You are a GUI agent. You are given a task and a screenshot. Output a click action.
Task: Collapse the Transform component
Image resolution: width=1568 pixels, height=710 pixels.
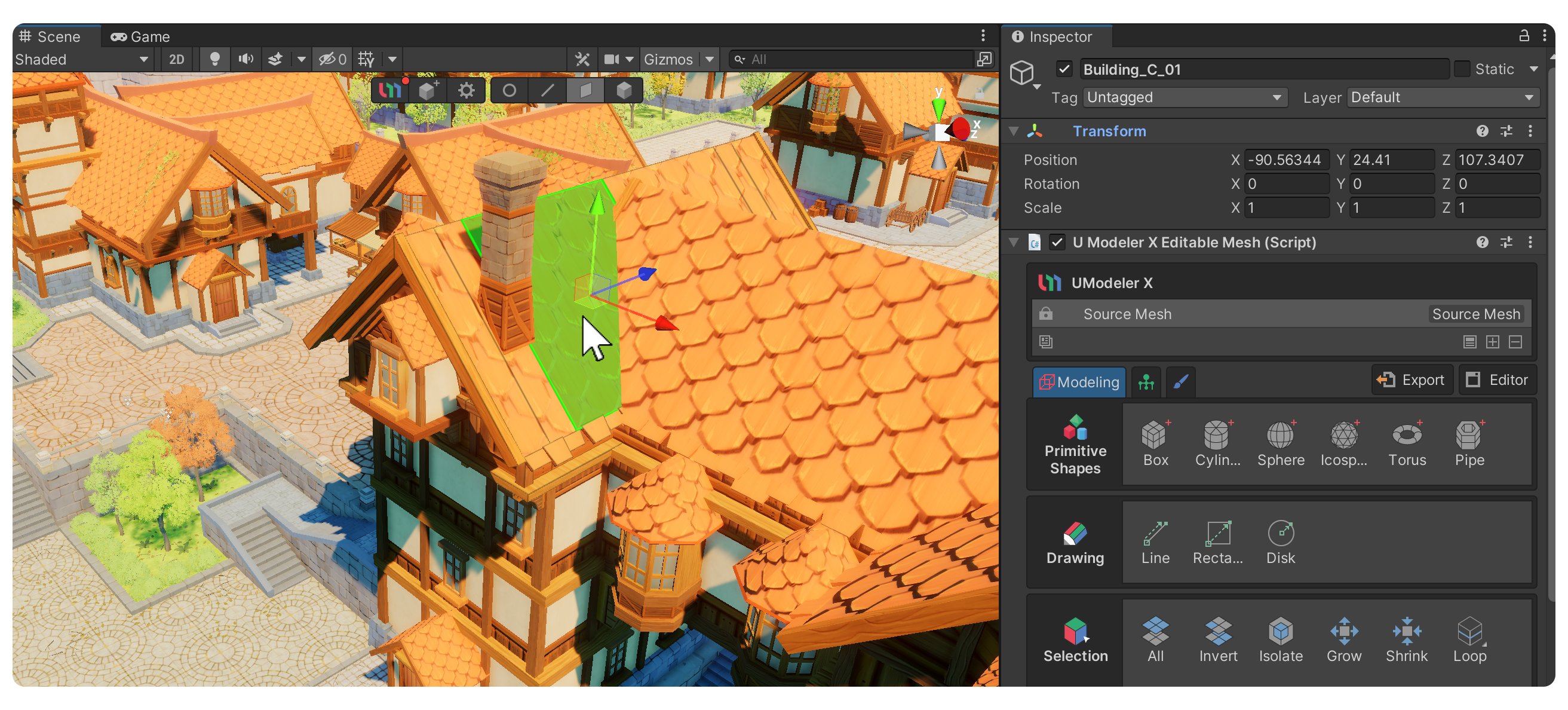click(x=1014, y=131)
